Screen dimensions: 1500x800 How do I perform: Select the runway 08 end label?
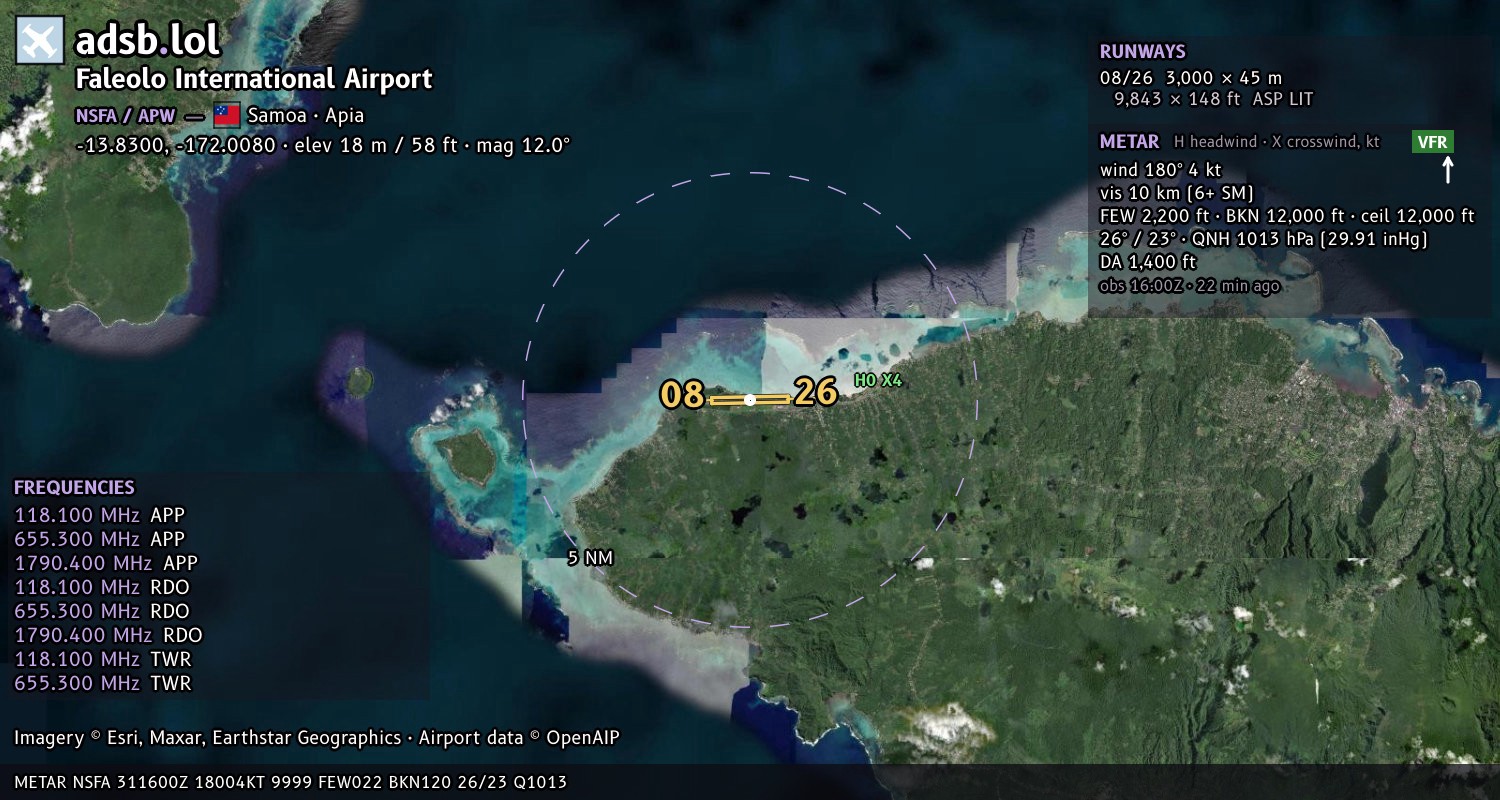click(x=682, y=395)
